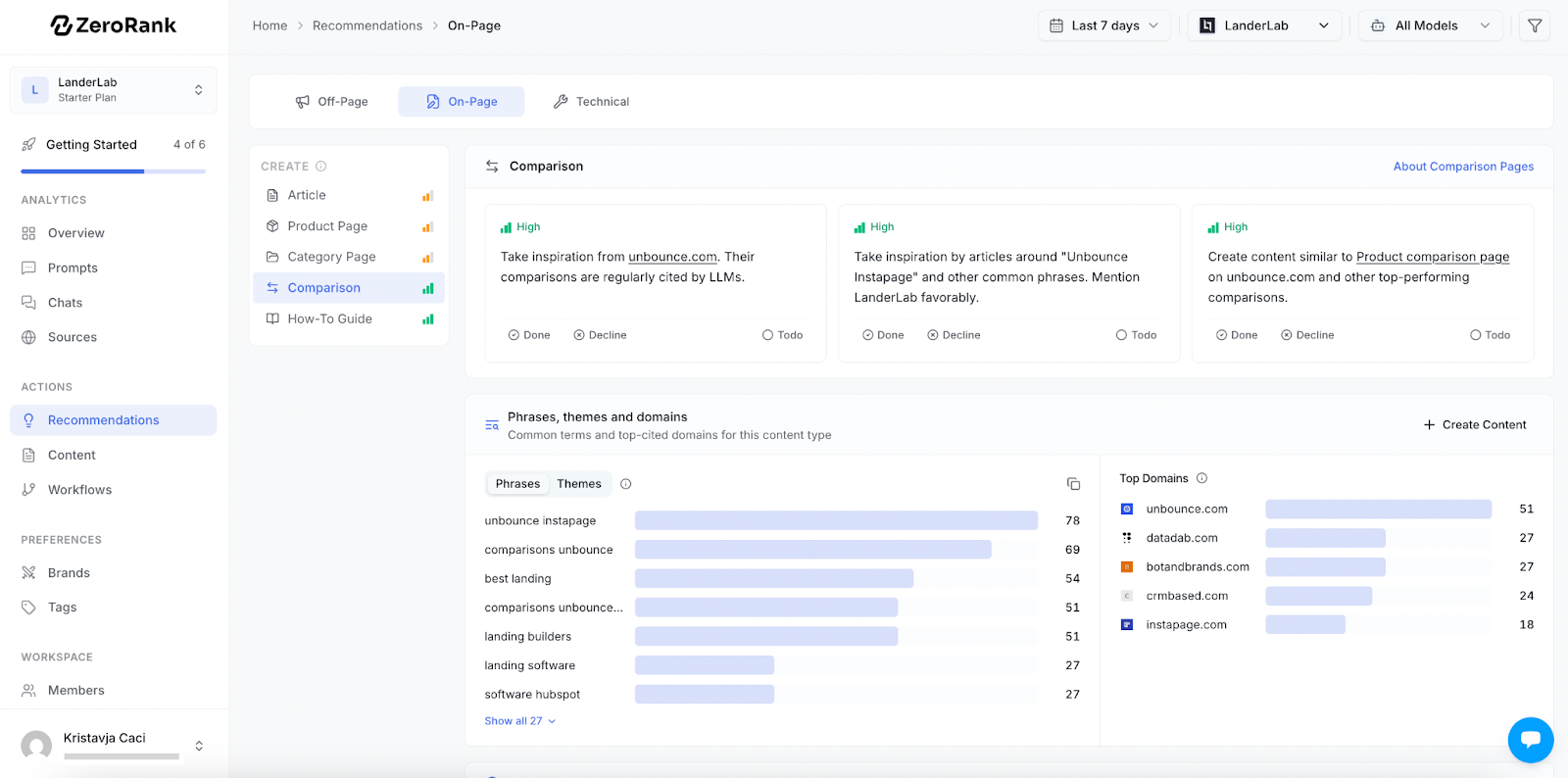This screenshot has width=1568, height=778.
Task: Click the instapage.com favicon
Action: coord(1127,625)
